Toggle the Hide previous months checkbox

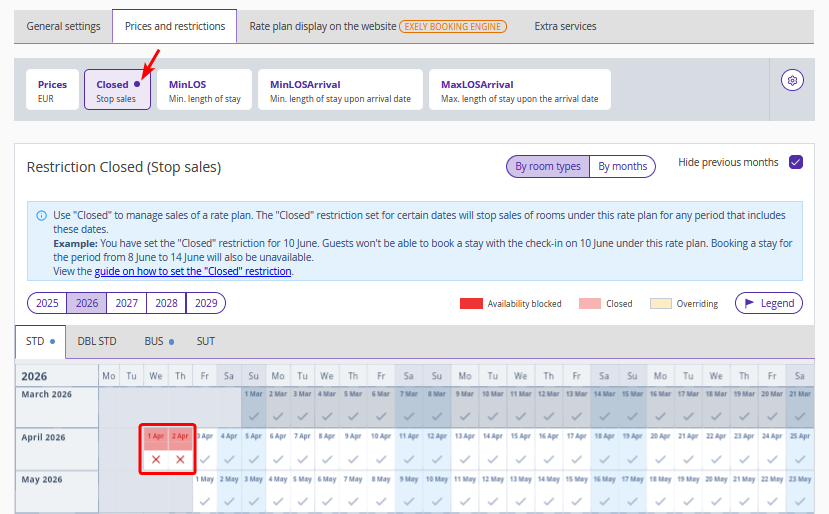coord(796,162)
